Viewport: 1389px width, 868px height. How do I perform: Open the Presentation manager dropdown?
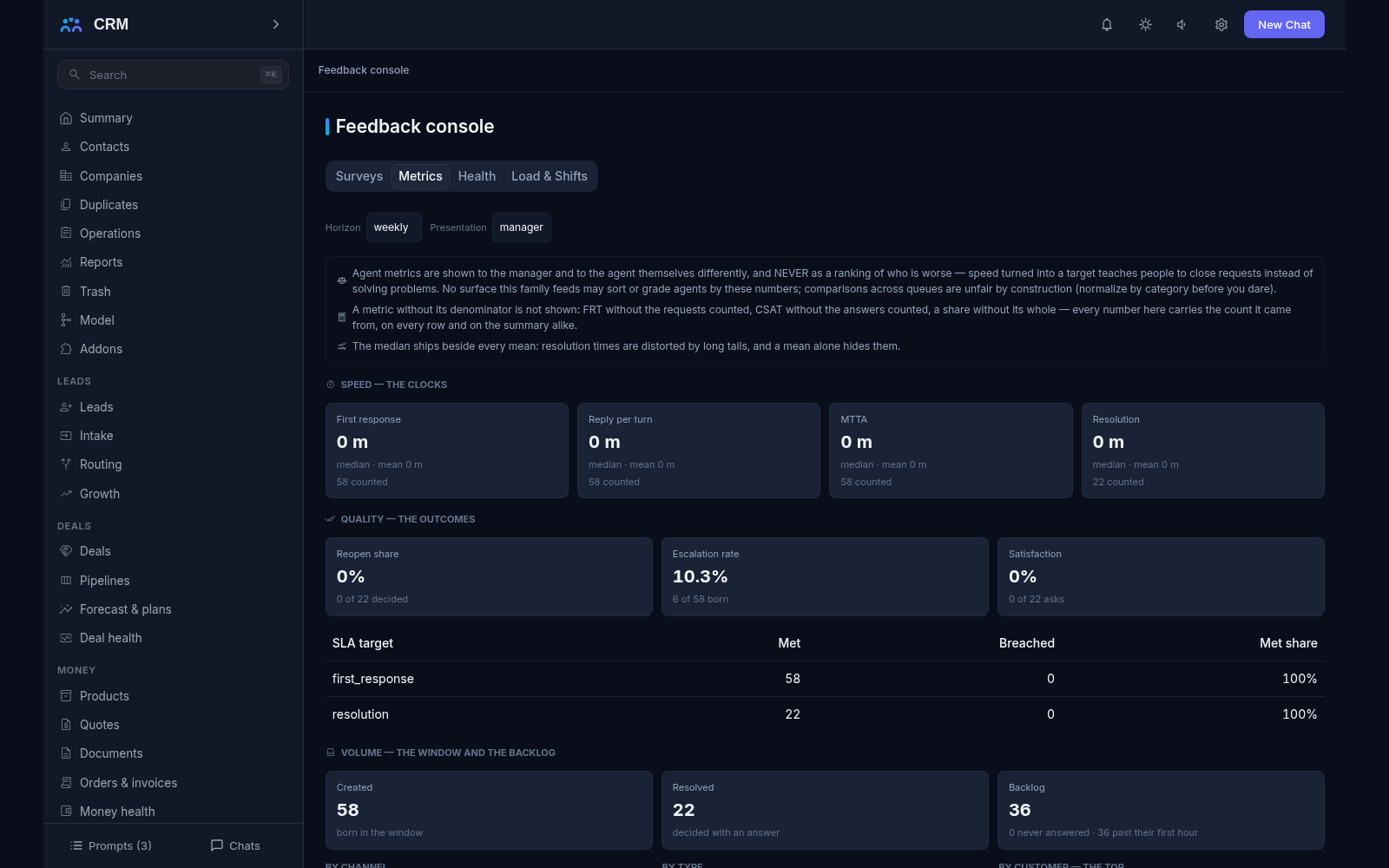tap(521, 227)
